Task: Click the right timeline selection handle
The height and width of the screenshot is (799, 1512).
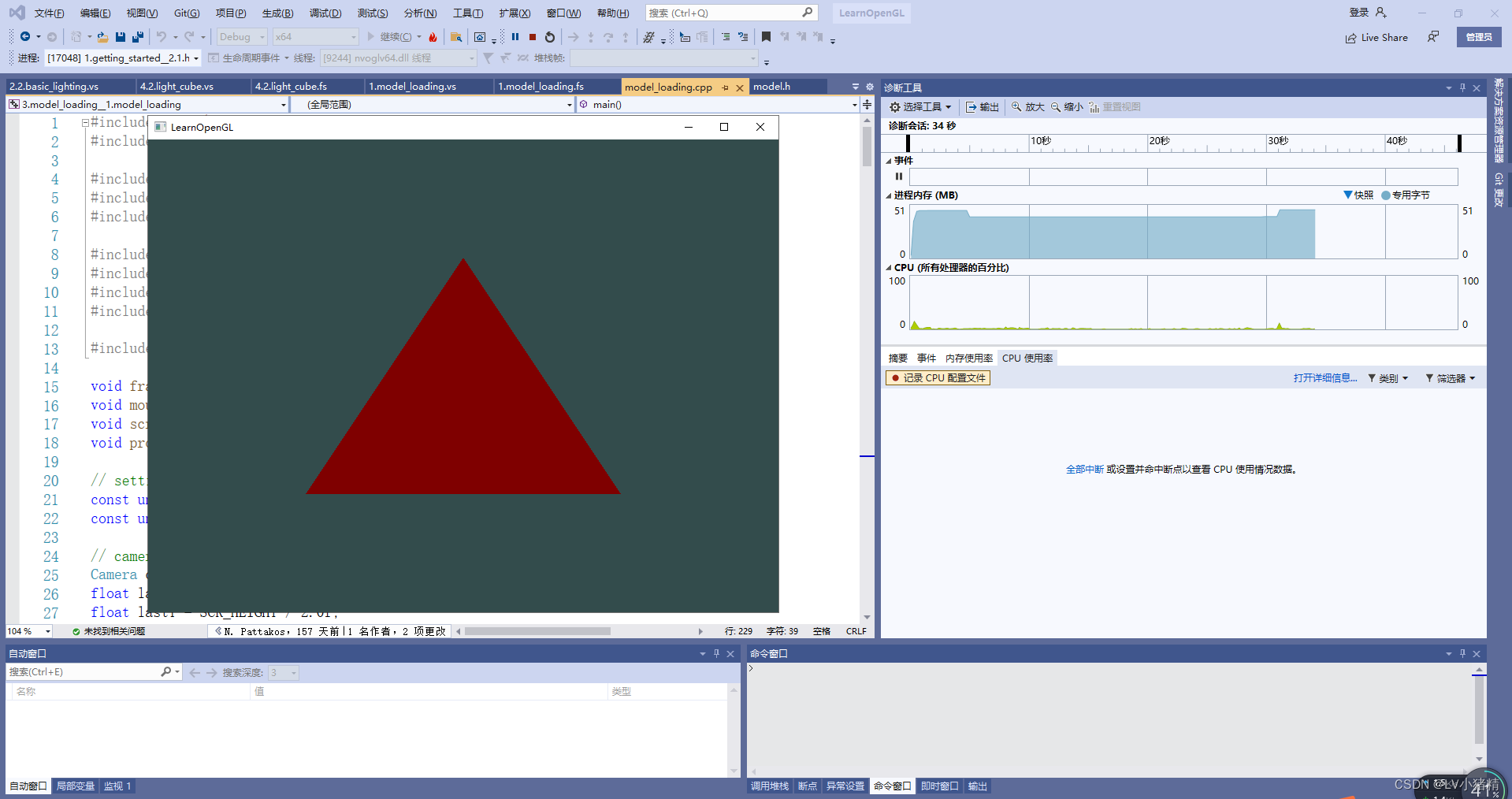Action: point(1459,143)
